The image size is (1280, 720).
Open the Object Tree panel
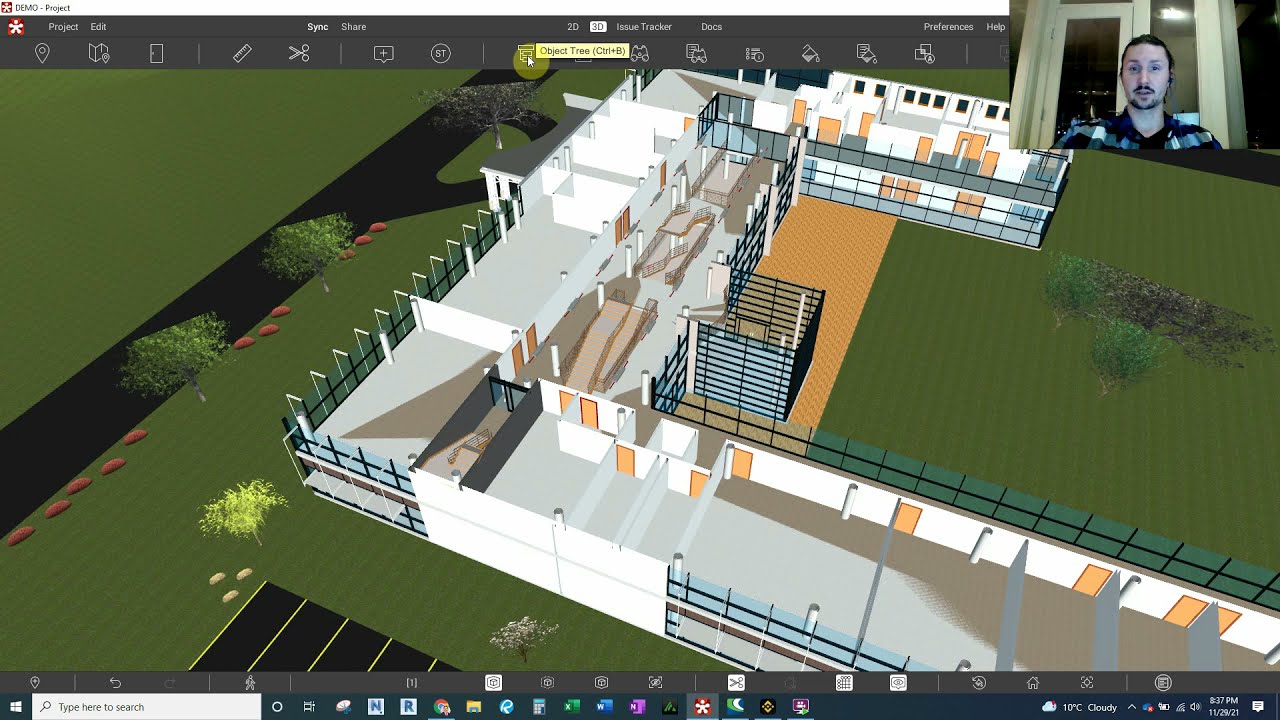point(526,54)
